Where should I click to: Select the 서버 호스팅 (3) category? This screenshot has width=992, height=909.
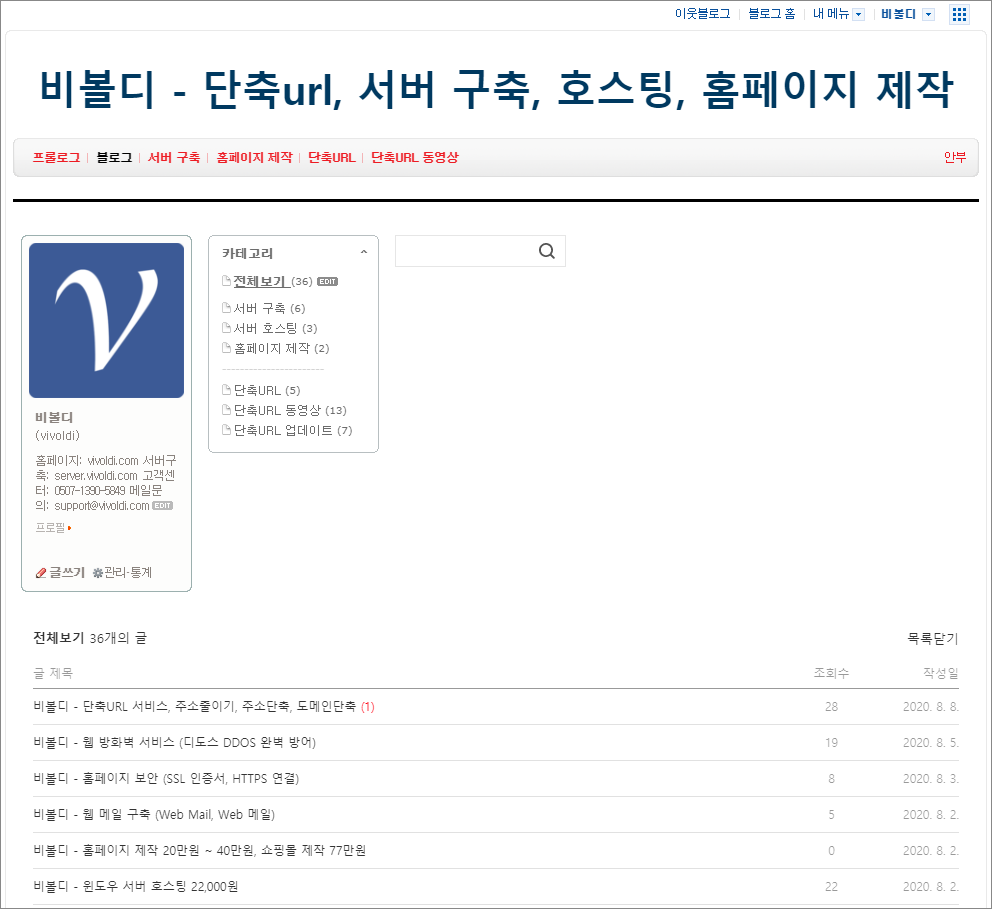point(275,328)
